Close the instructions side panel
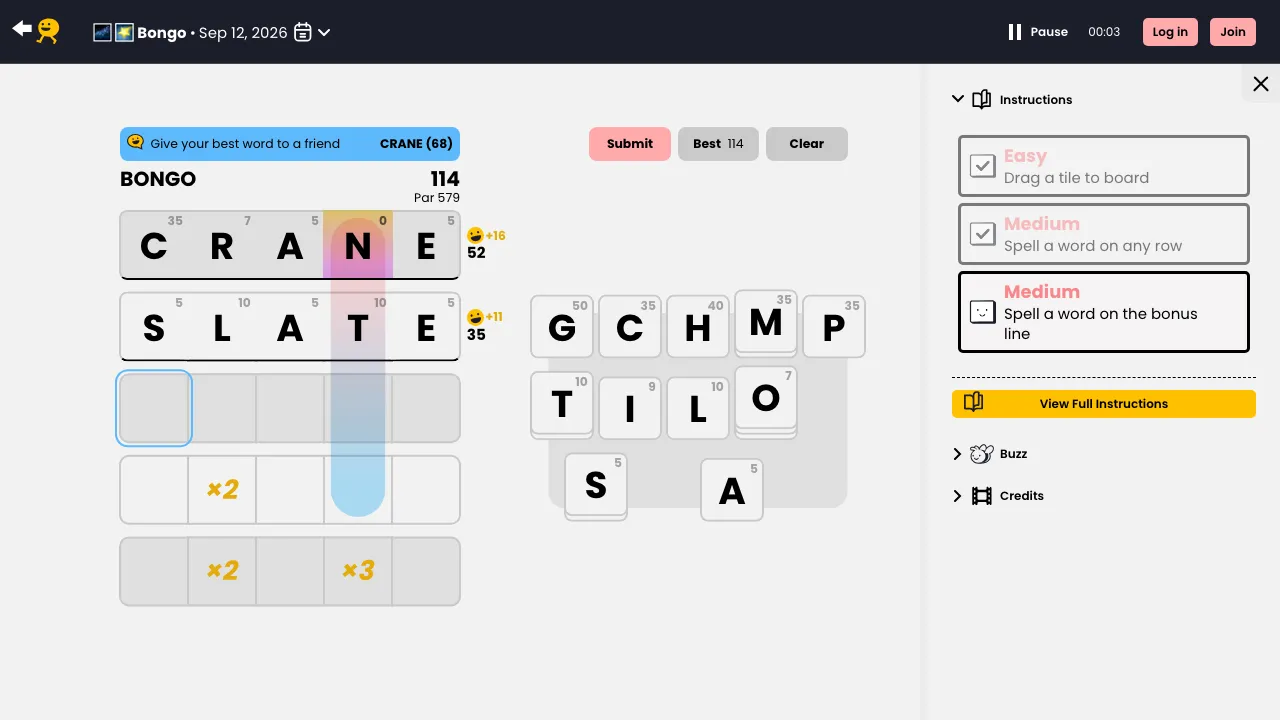This screenshot has height=720, width=1280. click(1261, 84)
